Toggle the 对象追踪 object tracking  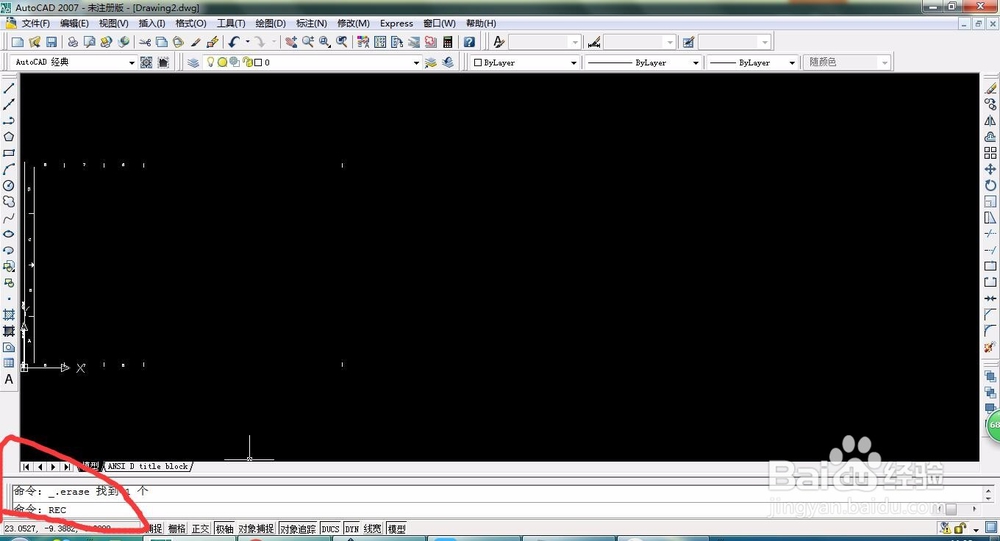[298, 529]
